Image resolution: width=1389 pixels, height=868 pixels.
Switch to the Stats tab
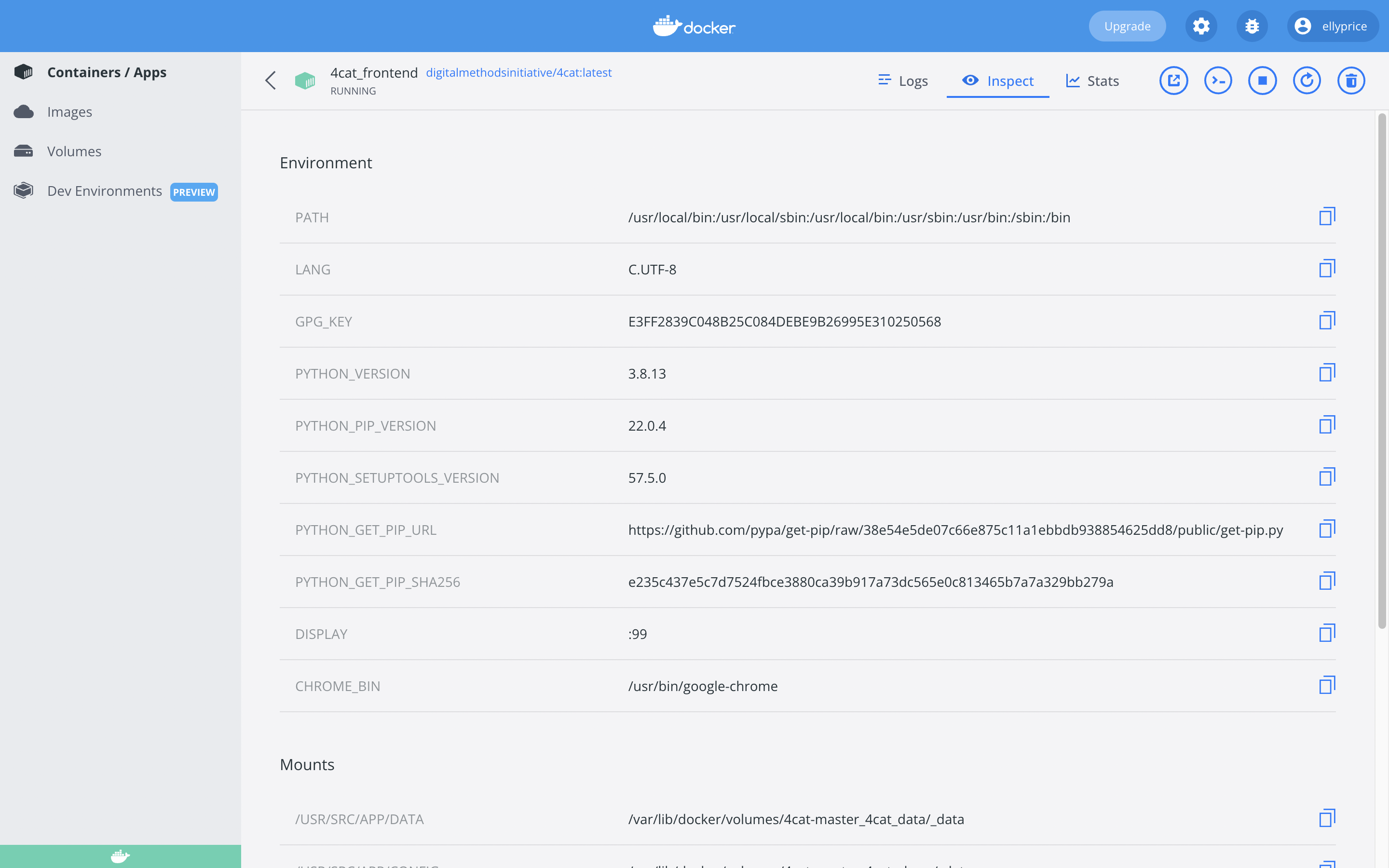point(1092,81)
